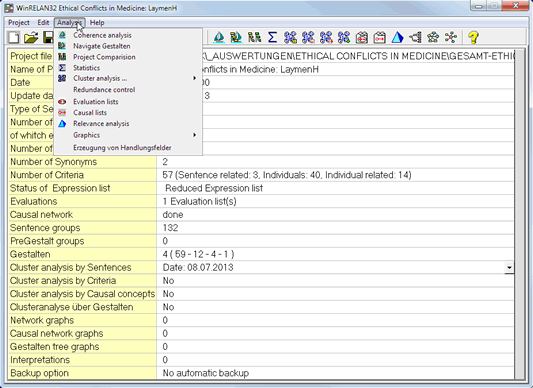Click the 'Backup option' label
Image resolution: width=533 pixels, height=388 pixels.
39,373
